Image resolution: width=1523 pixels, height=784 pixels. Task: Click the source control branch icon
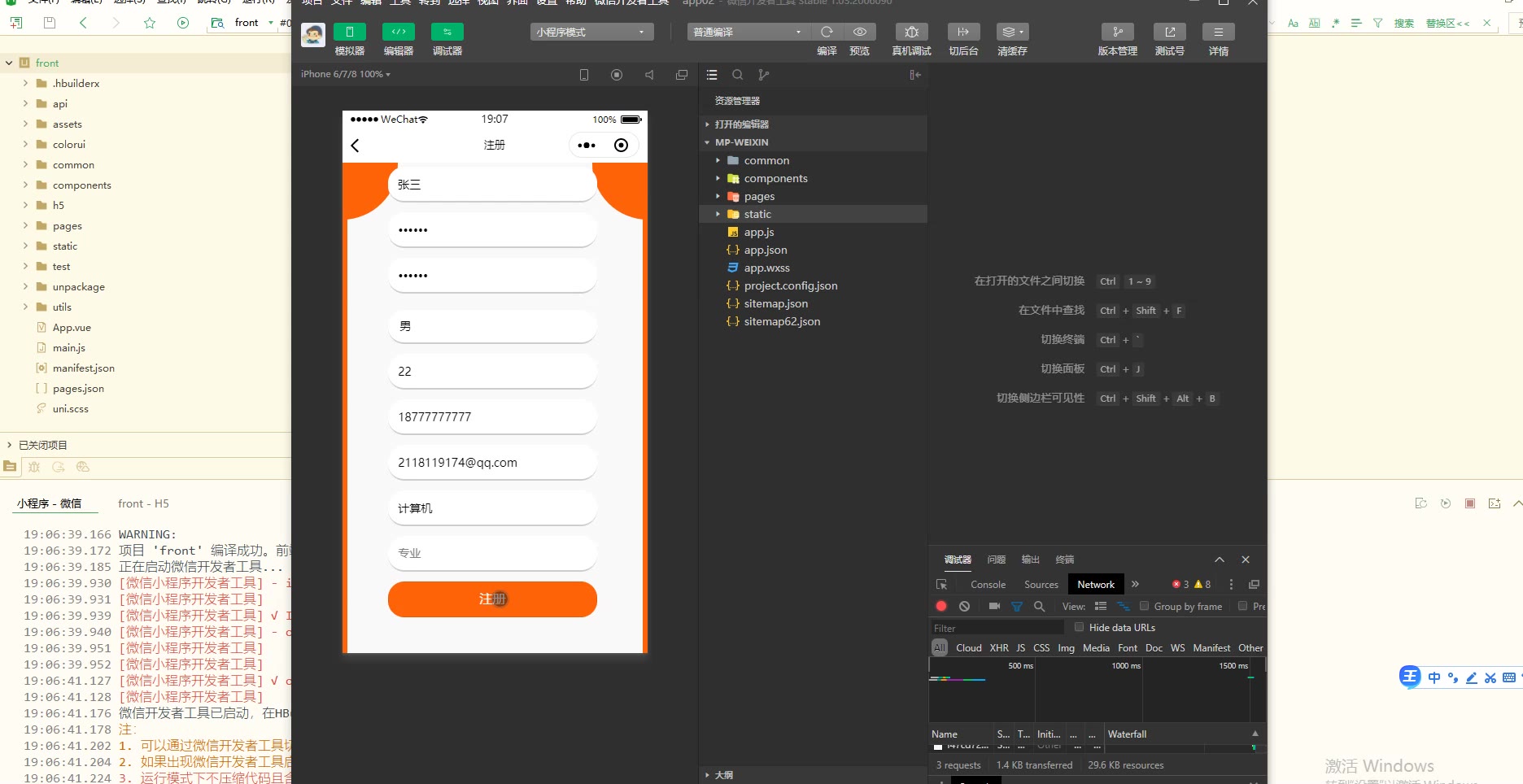point(763,75)
